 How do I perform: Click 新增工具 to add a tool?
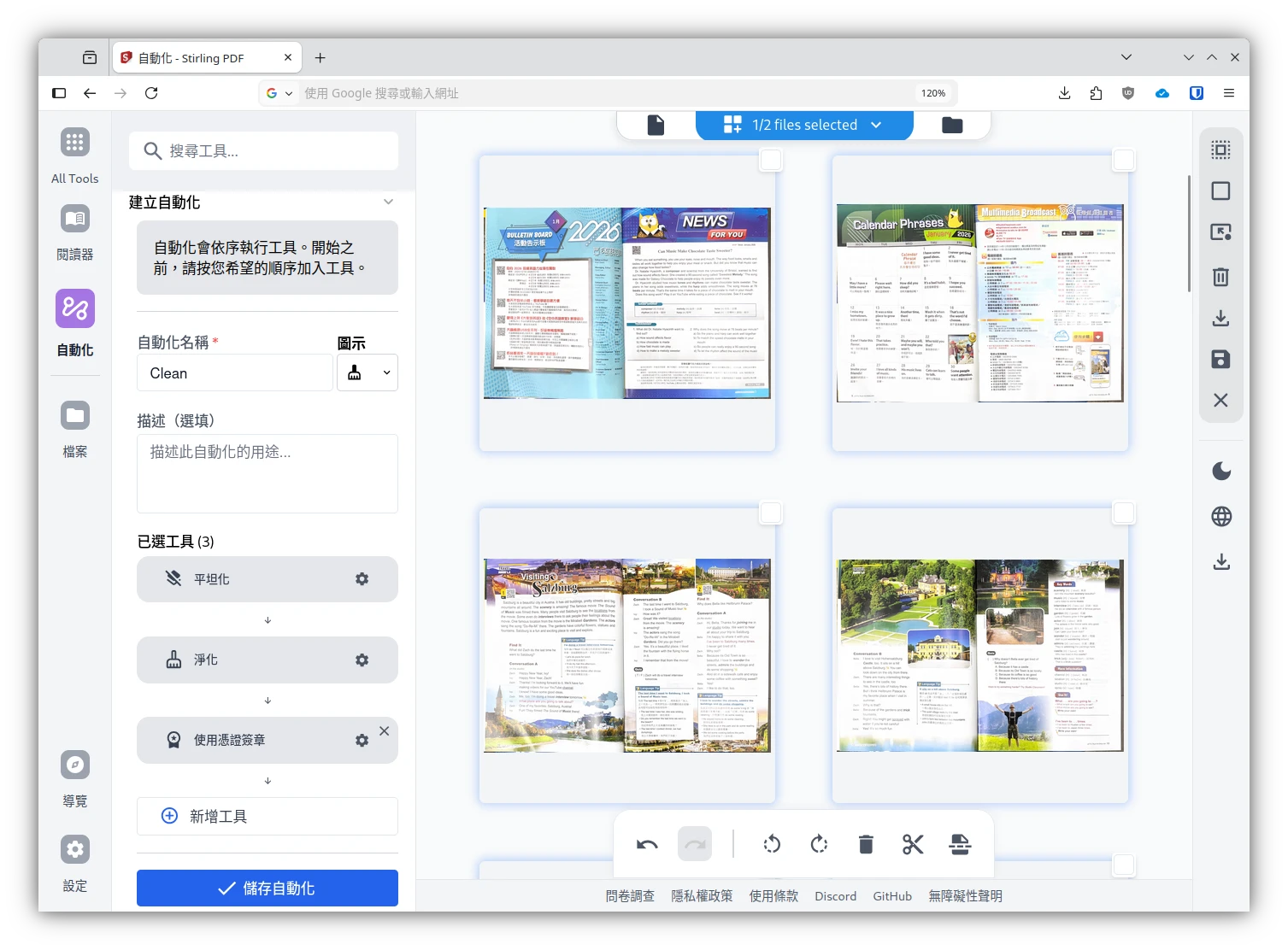pyautogui.click(x=268, y=817)
